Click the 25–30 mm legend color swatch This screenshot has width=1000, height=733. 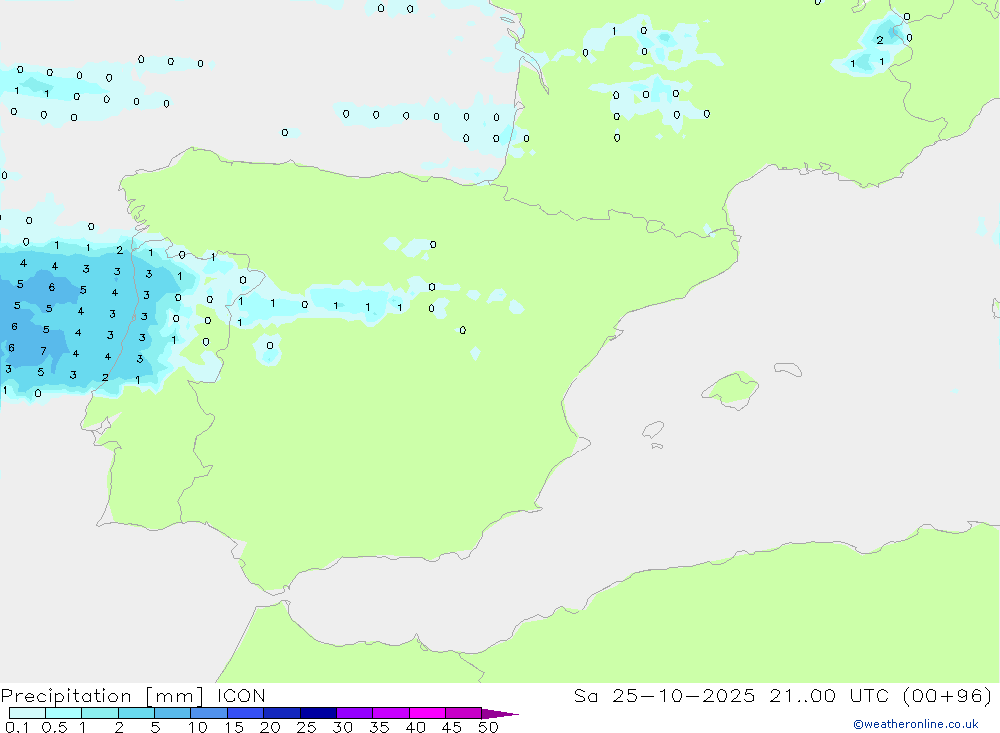[x=318, y=713]
